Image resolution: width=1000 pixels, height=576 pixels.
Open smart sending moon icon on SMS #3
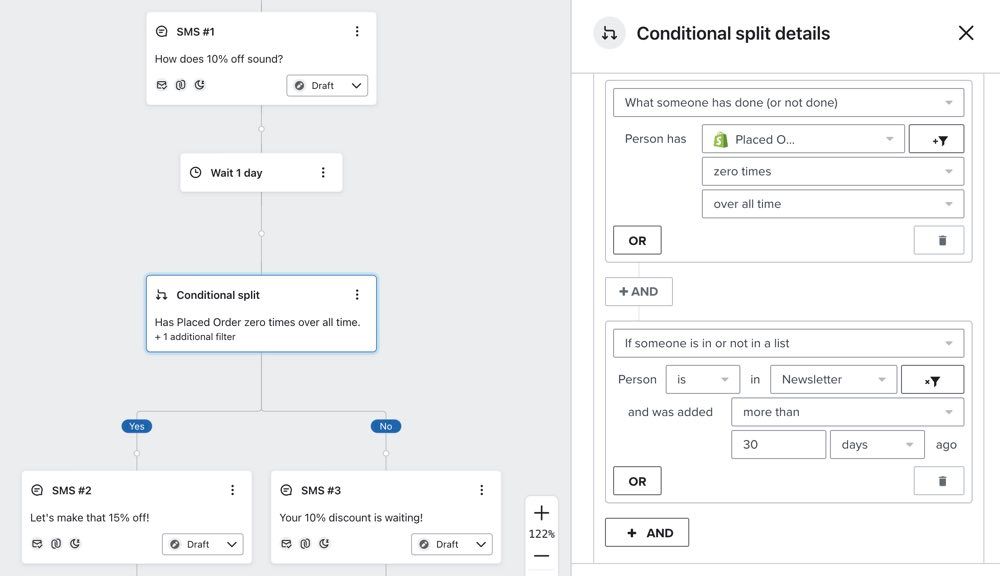click(x=322, y=543)
